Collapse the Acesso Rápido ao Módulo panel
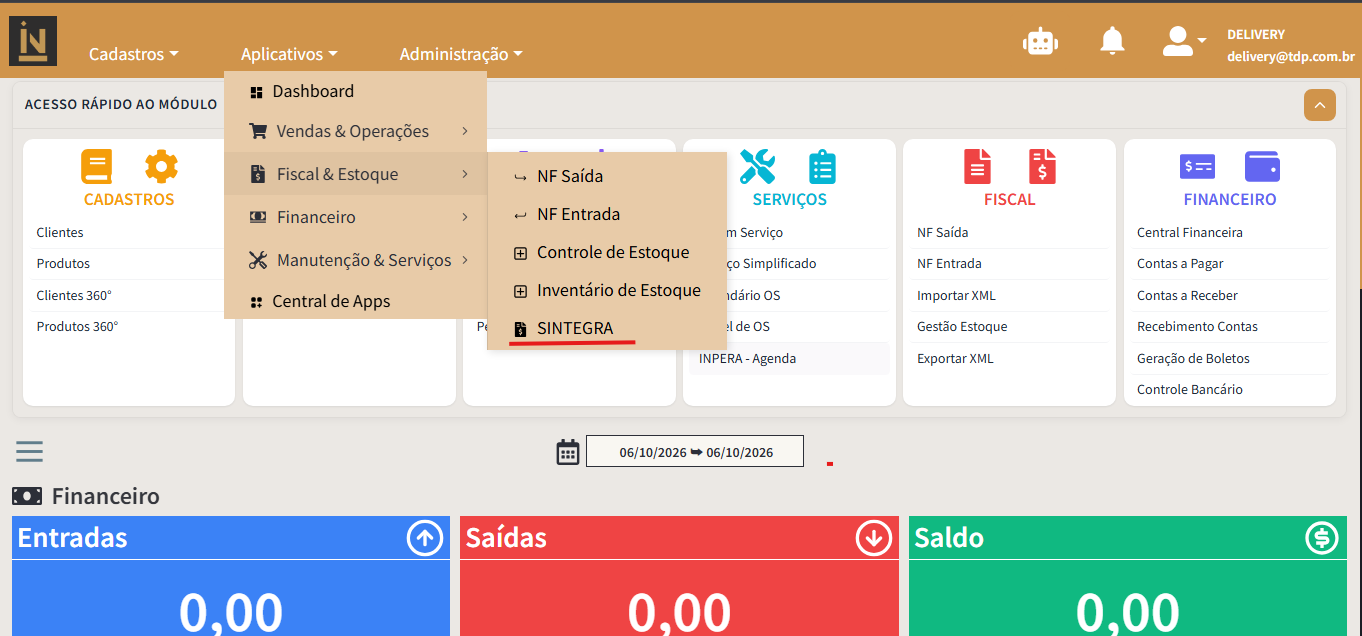The height and width of the screenshot is (636, 1362). click(1320, 105)
